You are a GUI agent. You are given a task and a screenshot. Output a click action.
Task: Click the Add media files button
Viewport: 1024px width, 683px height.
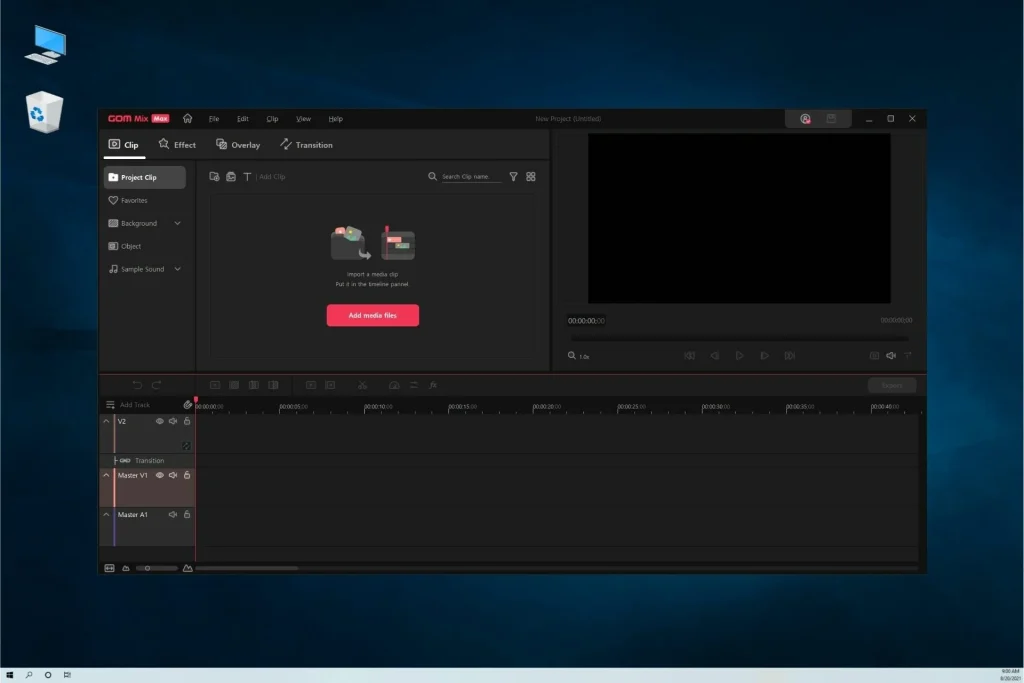pyautogui.click(x=372, y=315)
